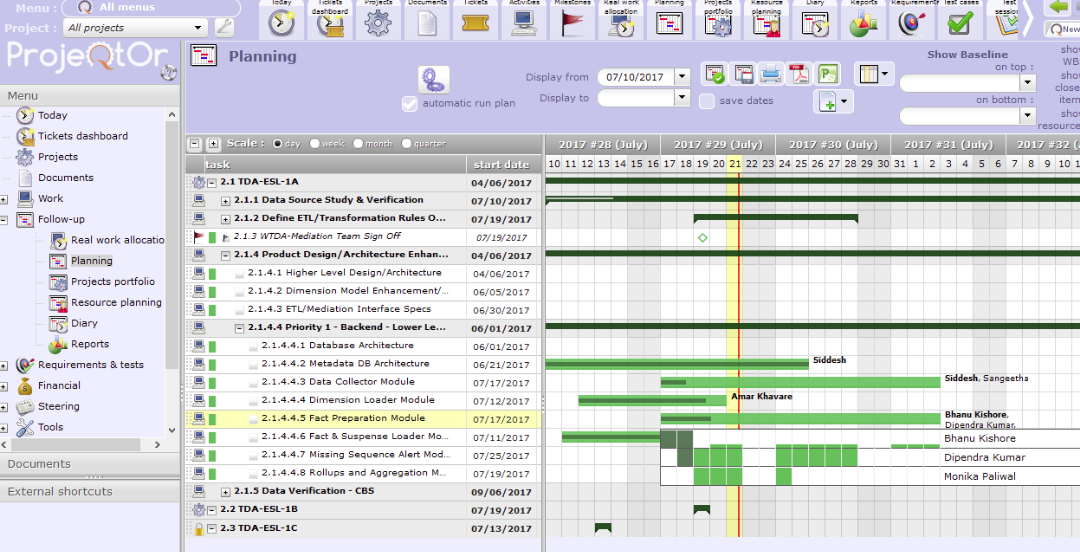Export planning to MS Project
Image resolution: width=1080 pixels, height=552 pixels.
tap(827, 73)
